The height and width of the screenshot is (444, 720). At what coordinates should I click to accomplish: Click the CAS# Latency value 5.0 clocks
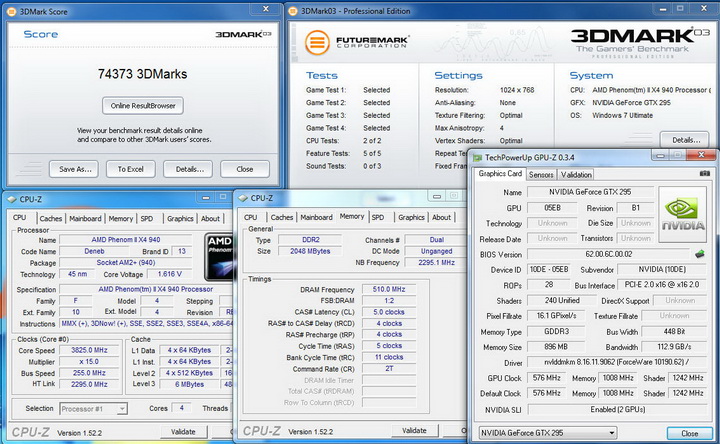click(389, 312)
